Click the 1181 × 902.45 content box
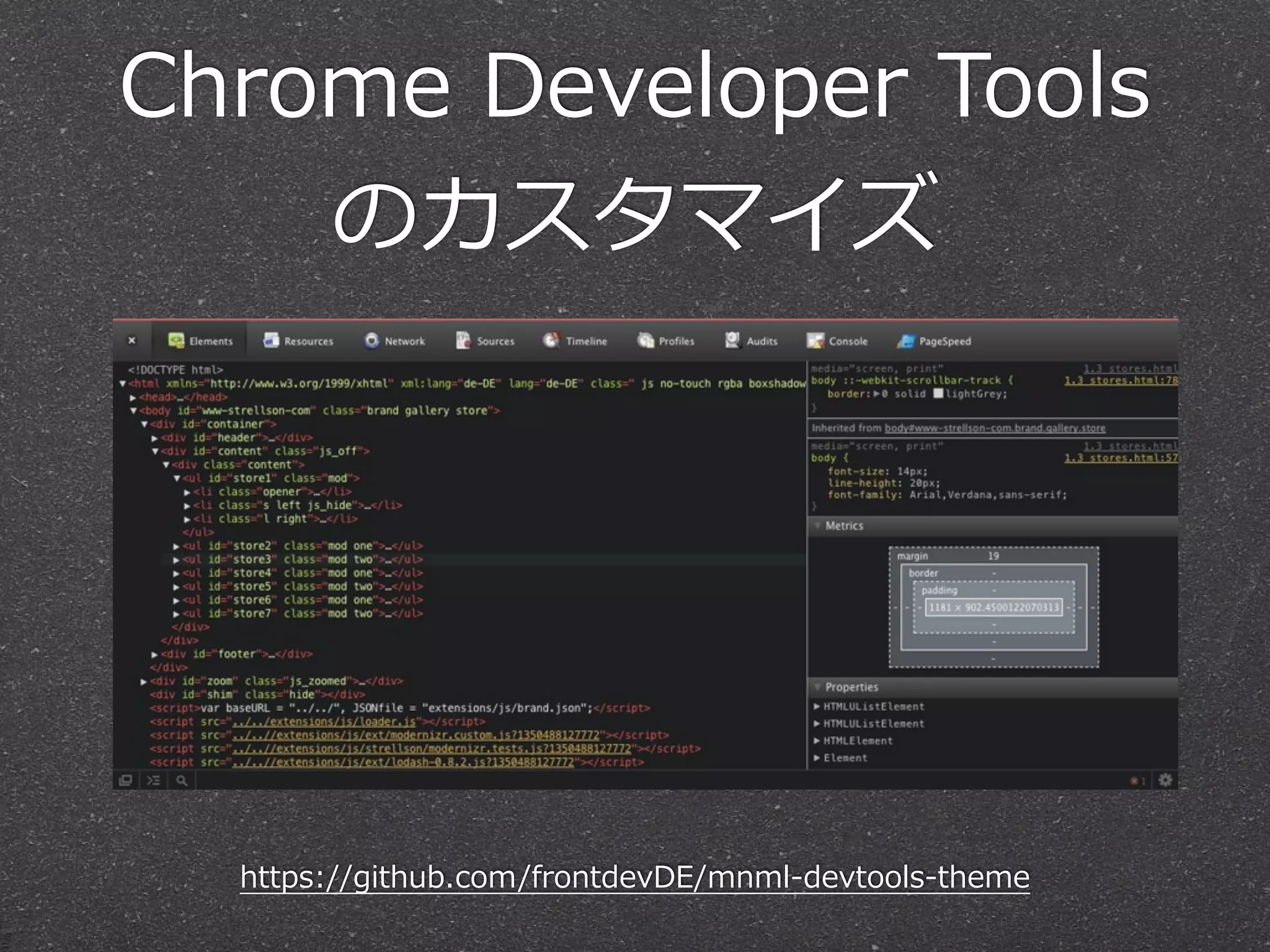The image size is (1270, 952). pyautogui.click(x=993, y=607)
